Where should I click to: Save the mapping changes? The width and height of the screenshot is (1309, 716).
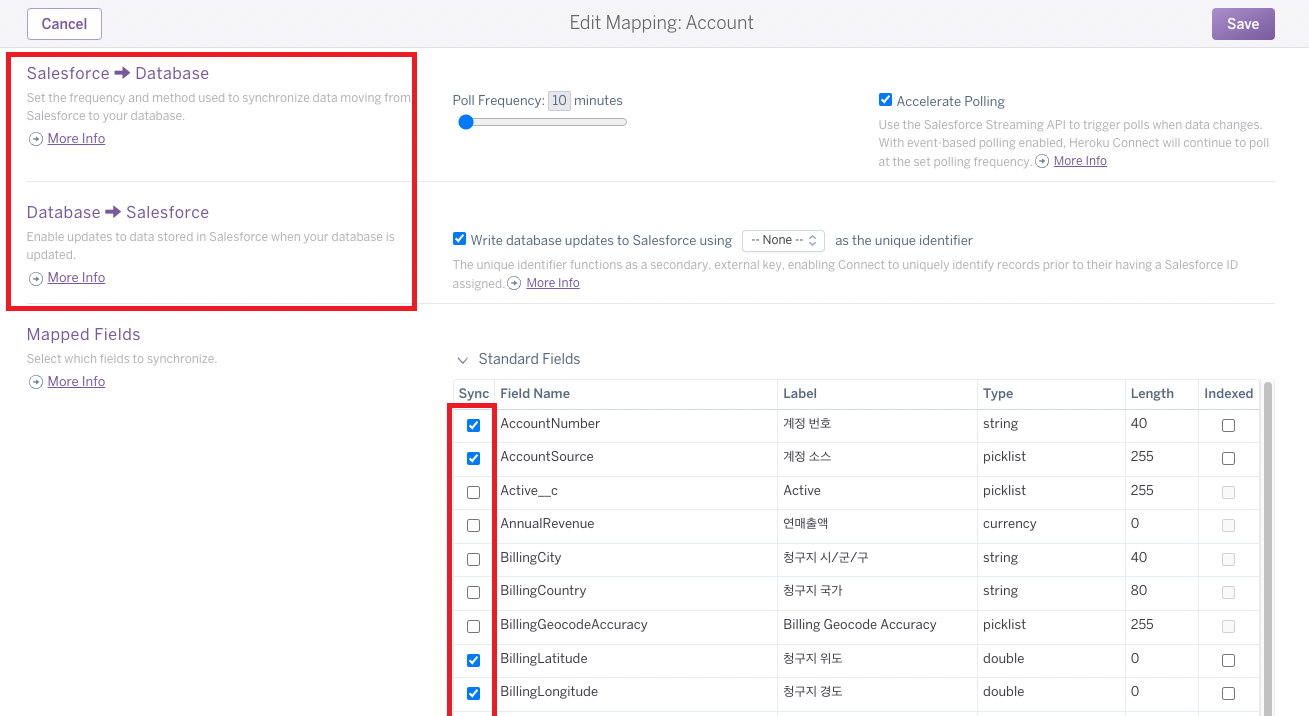point(1243,24)
